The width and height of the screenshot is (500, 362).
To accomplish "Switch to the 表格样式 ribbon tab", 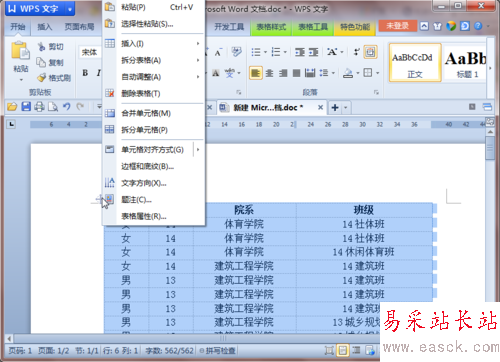I will click(271, 27).
